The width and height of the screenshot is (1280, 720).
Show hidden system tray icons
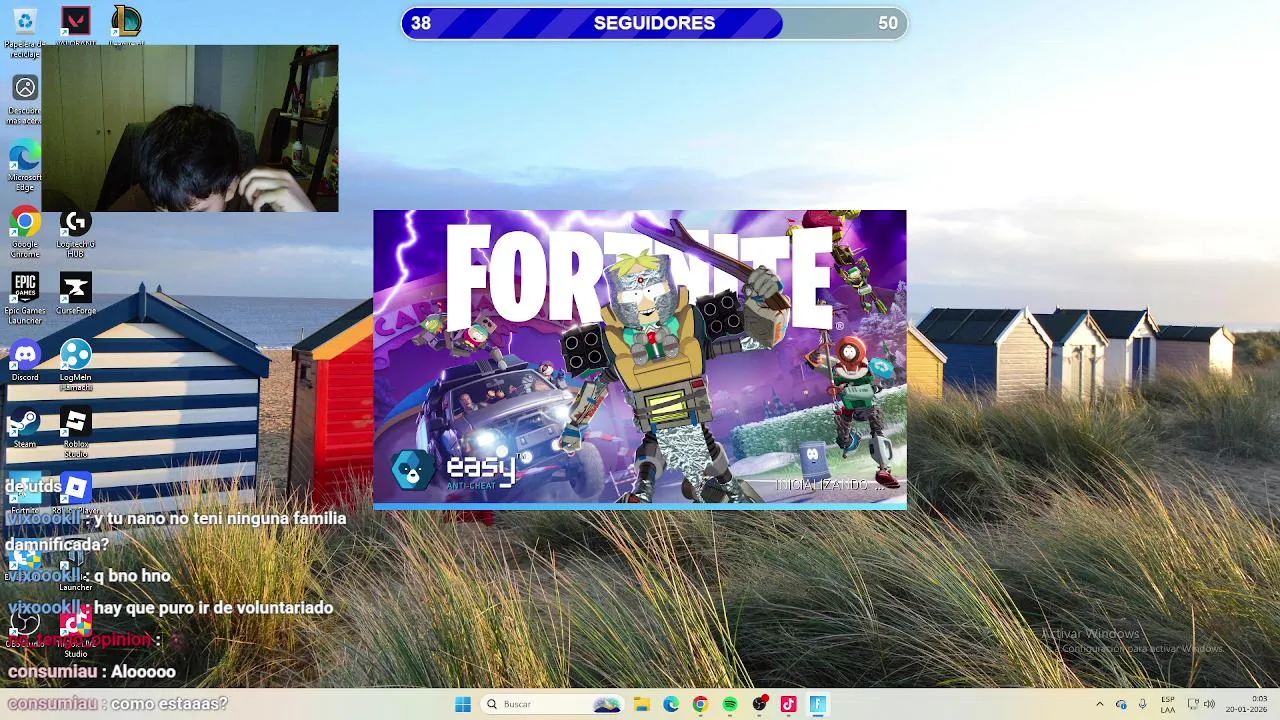coord(1099,704)
